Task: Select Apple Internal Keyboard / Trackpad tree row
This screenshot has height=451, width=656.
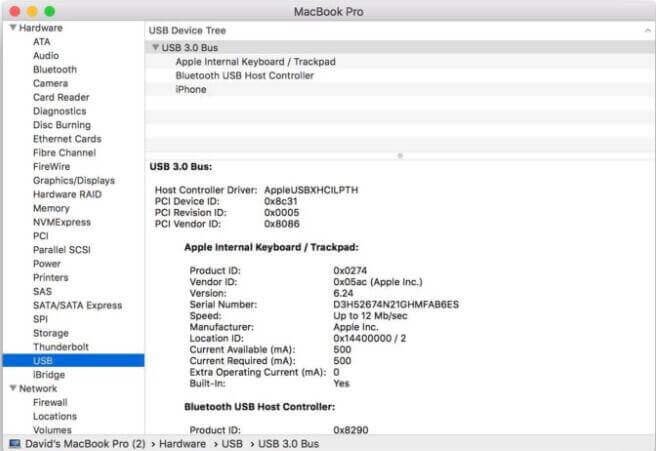Action: click(x=400, y=62)
